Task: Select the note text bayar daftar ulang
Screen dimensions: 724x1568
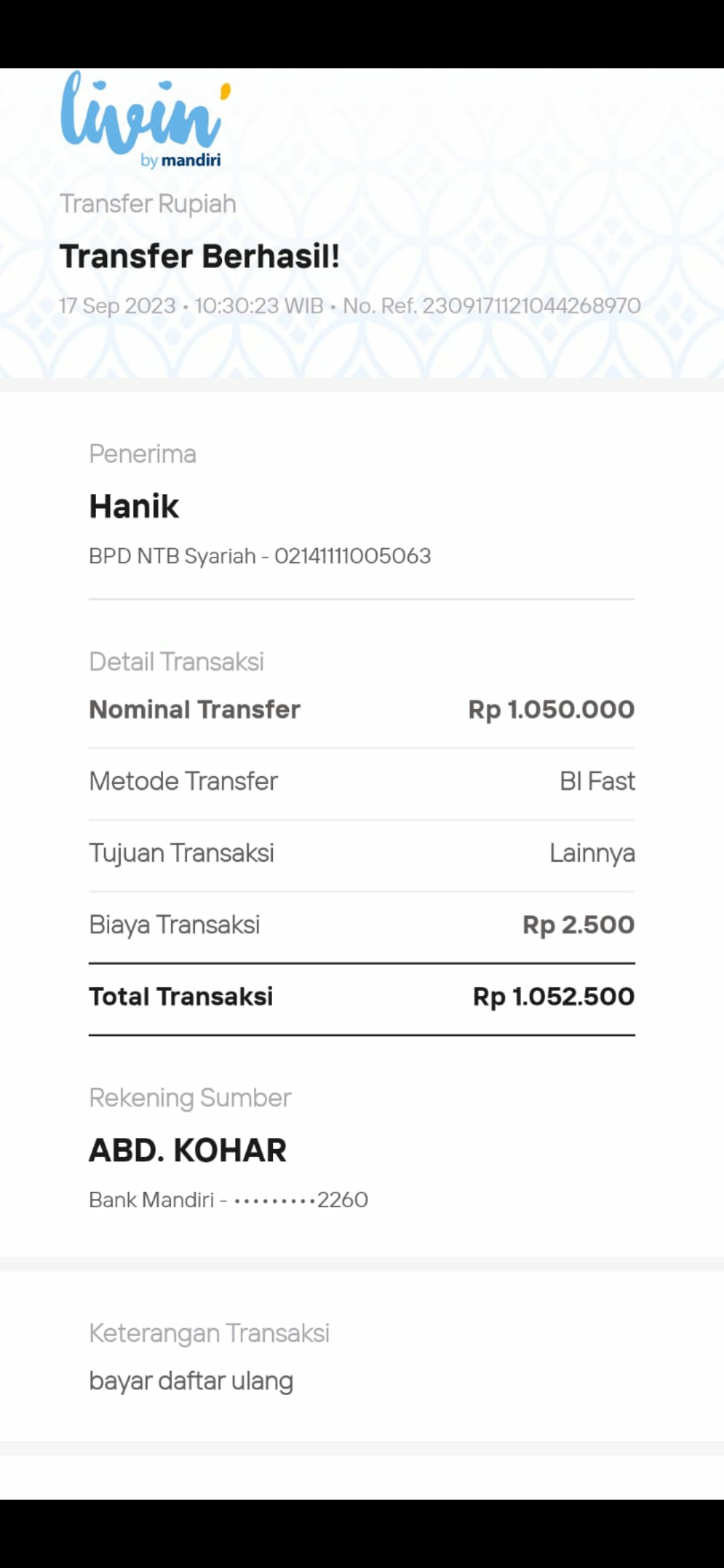Action: pos(191,1381)
